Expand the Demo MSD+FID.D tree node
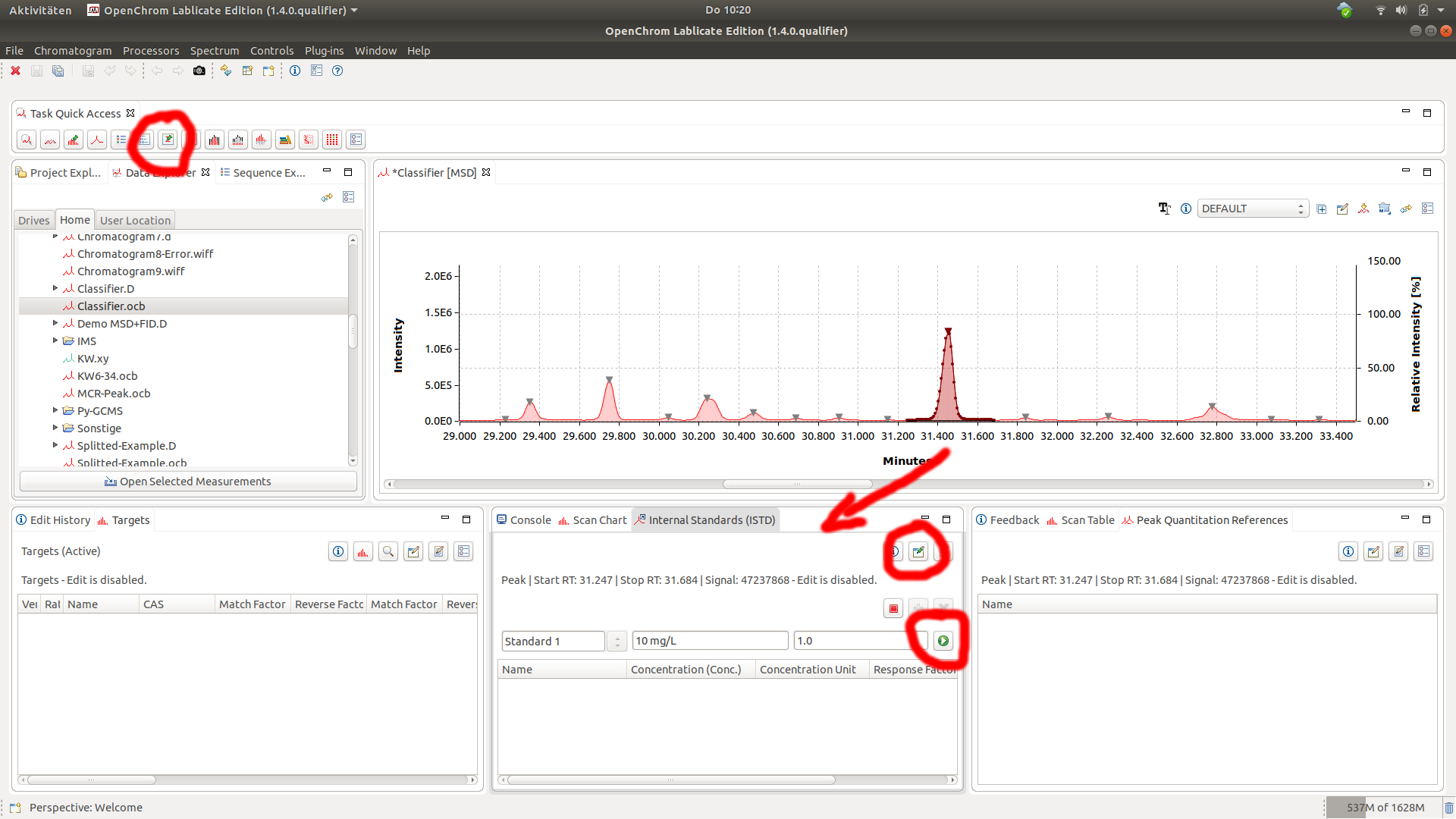 click(55, 323)
